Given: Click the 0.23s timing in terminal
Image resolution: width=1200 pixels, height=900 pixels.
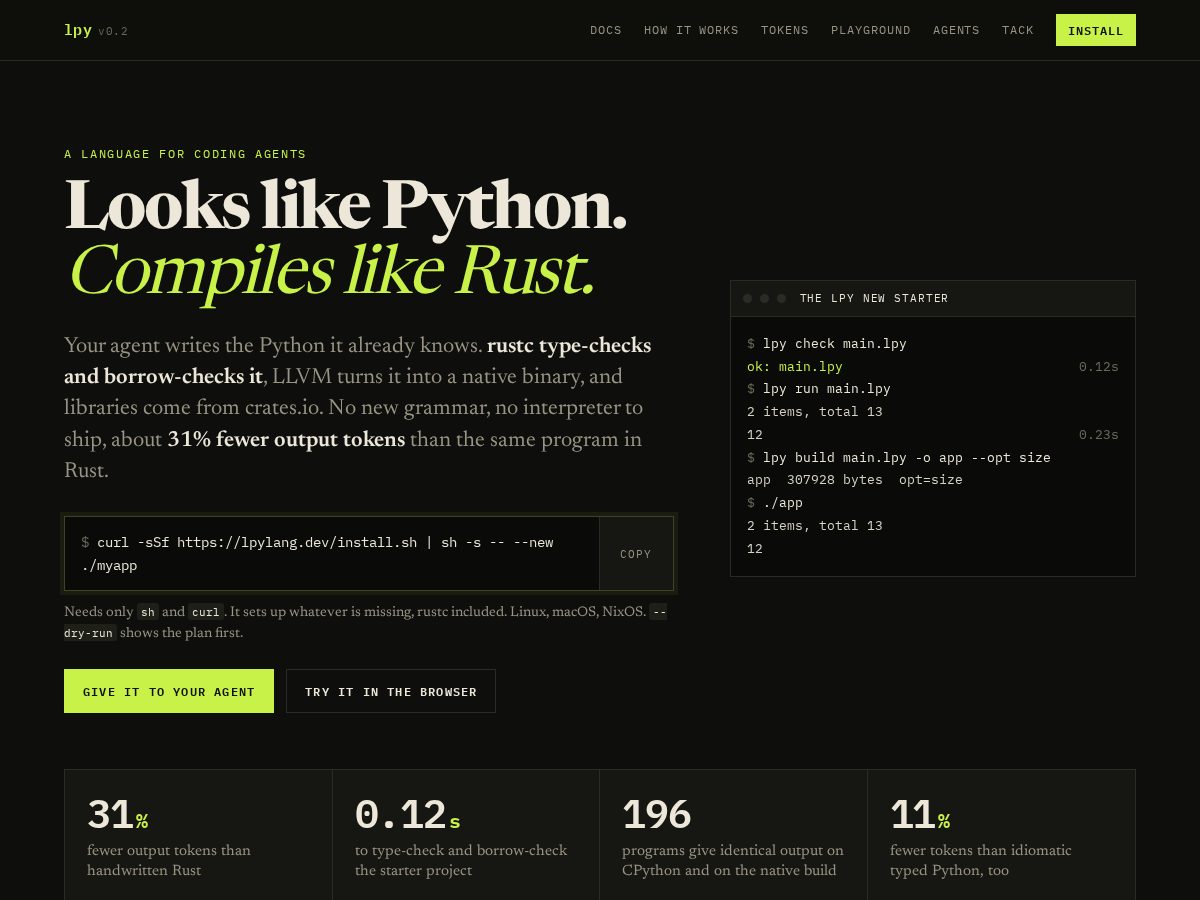Looking at the screenshot, I should [1099, 434].
